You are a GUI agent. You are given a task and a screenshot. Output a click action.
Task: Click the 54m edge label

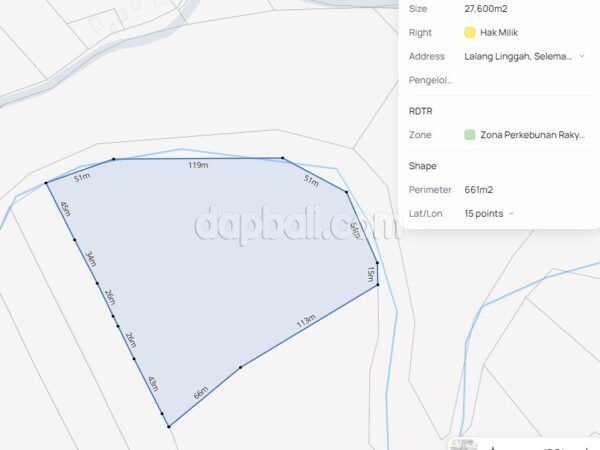click(x=355, y=230)
